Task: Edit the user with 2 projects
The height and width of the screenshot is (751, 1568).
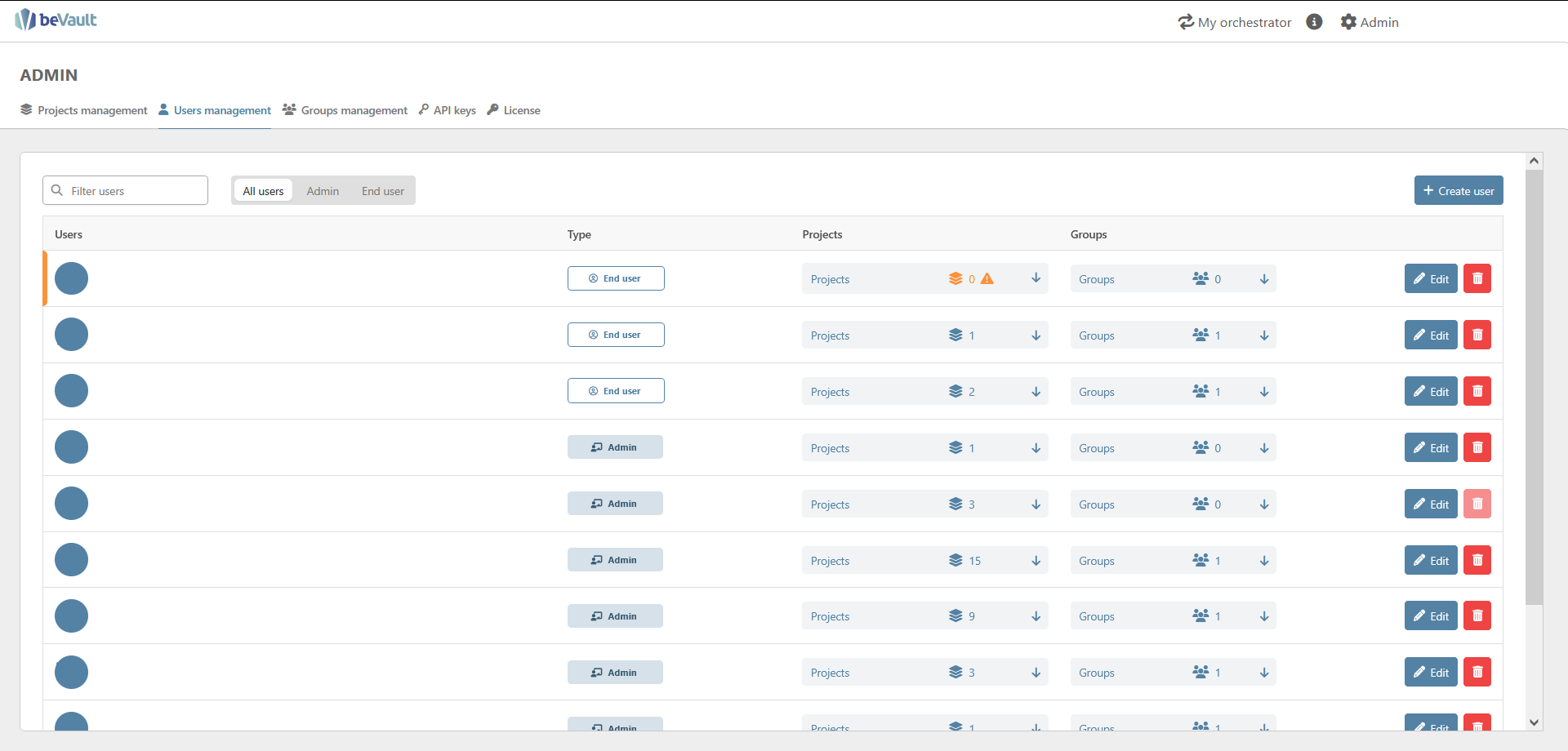Action: (x=1430, y=392)
